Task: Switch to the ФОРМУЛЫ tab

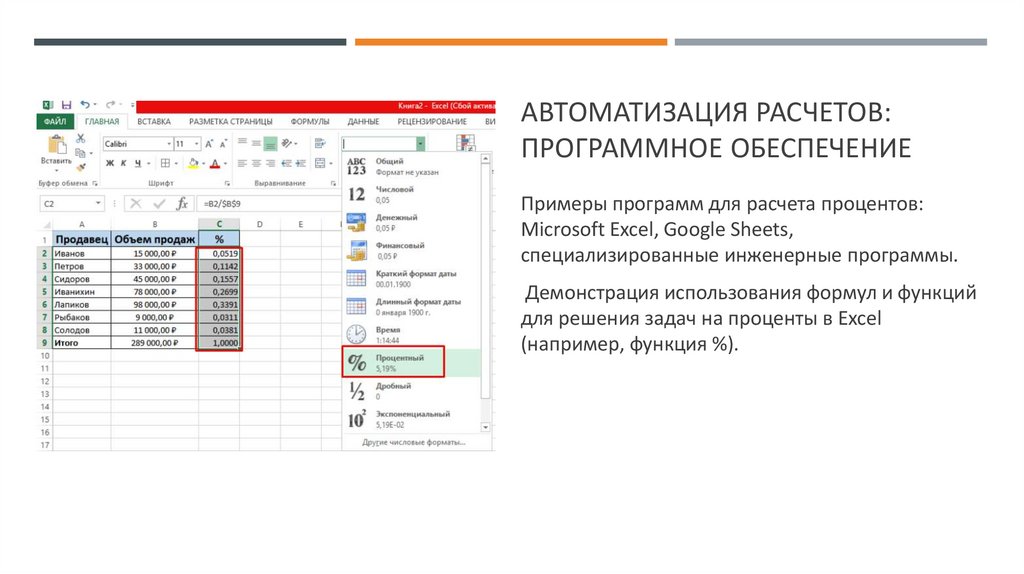Action: pyautogui.click(x=310, y=121)
